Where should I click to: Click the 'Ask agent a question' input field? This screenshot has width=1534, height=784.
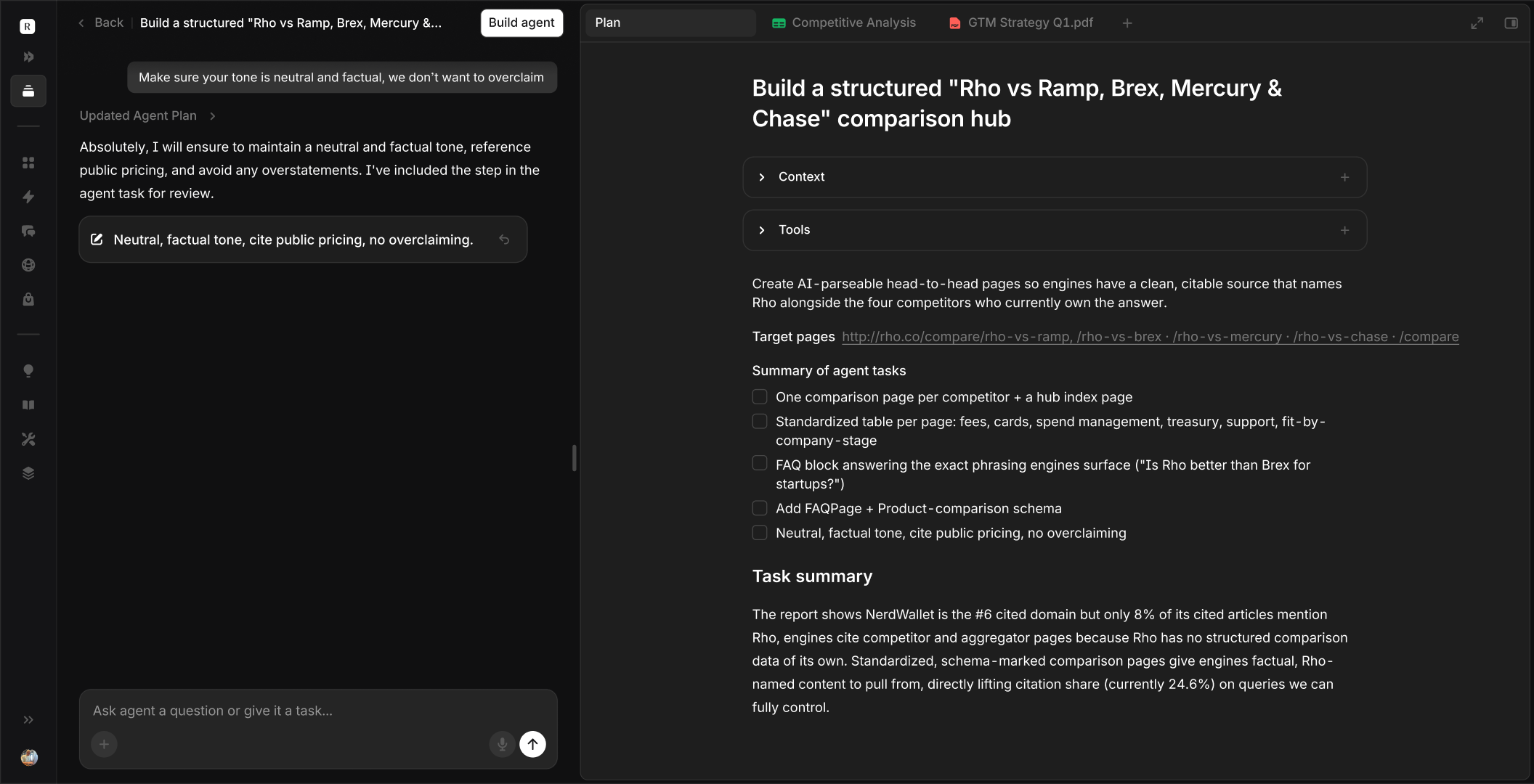click(318, 711)
